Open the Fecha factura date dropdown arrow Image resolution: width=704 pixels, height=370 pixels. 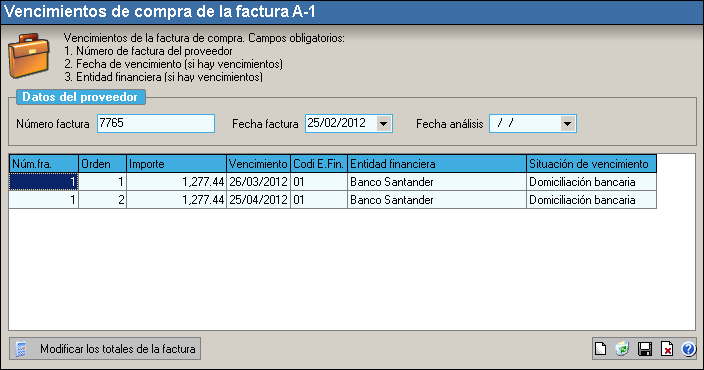click(x=383, y=123)
